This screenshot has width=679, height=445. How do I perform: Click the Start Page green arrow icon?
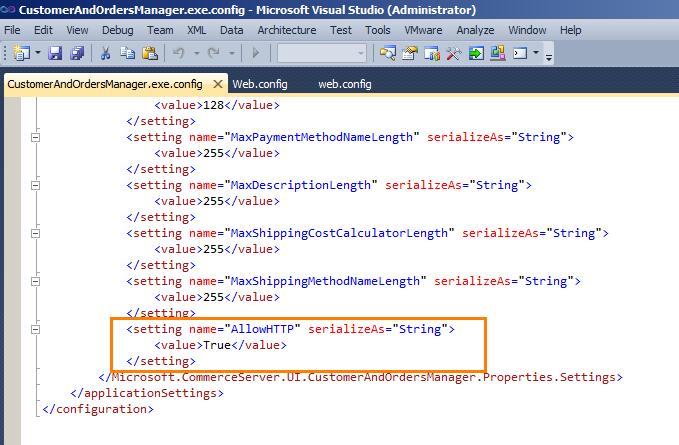(476, 53)
